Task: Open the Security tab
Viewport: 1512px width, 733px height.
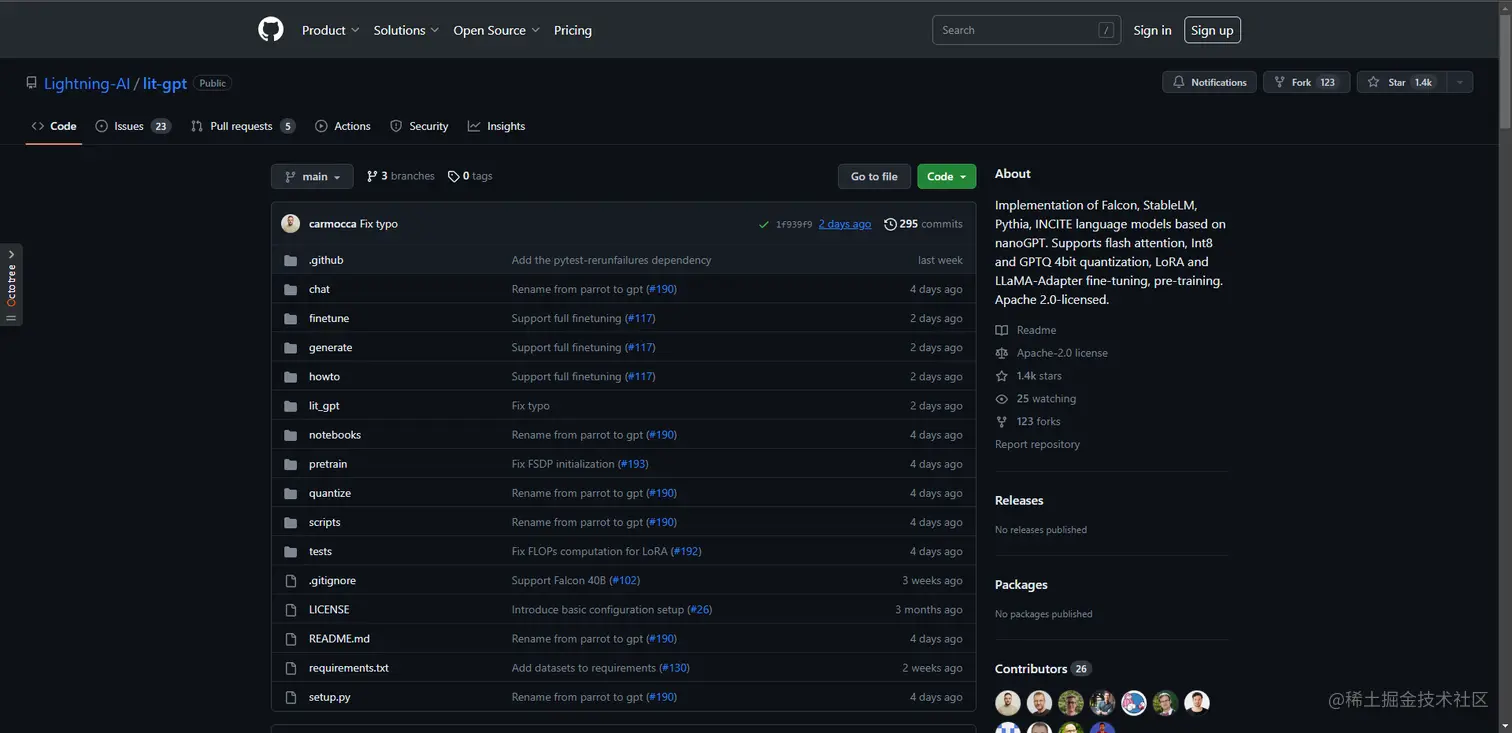Action: click(419, 126)
